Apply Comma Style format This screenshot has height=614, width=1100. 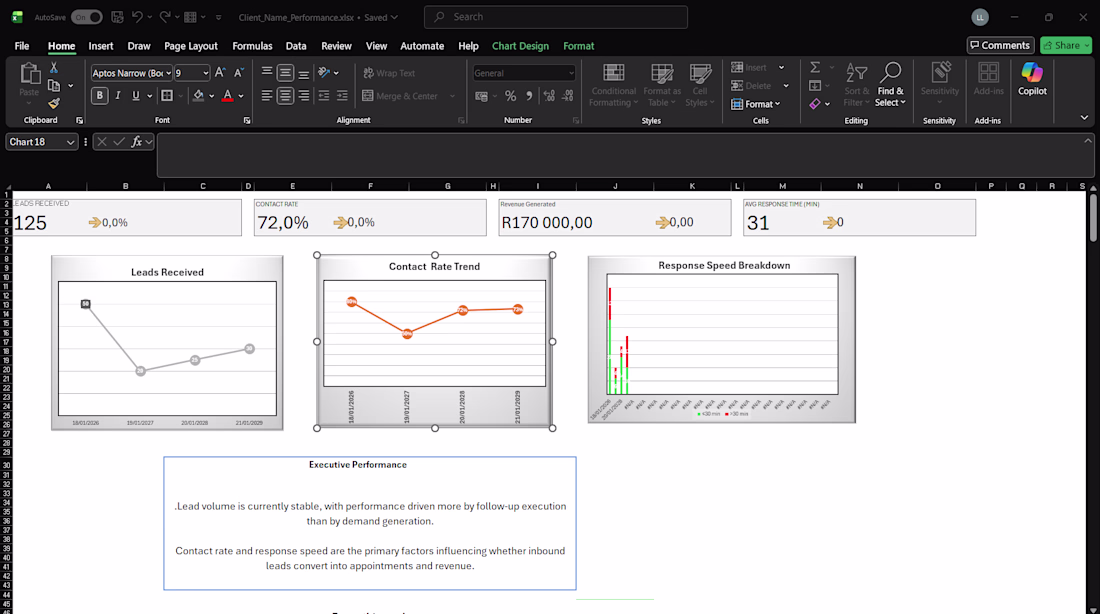(529, 96)
